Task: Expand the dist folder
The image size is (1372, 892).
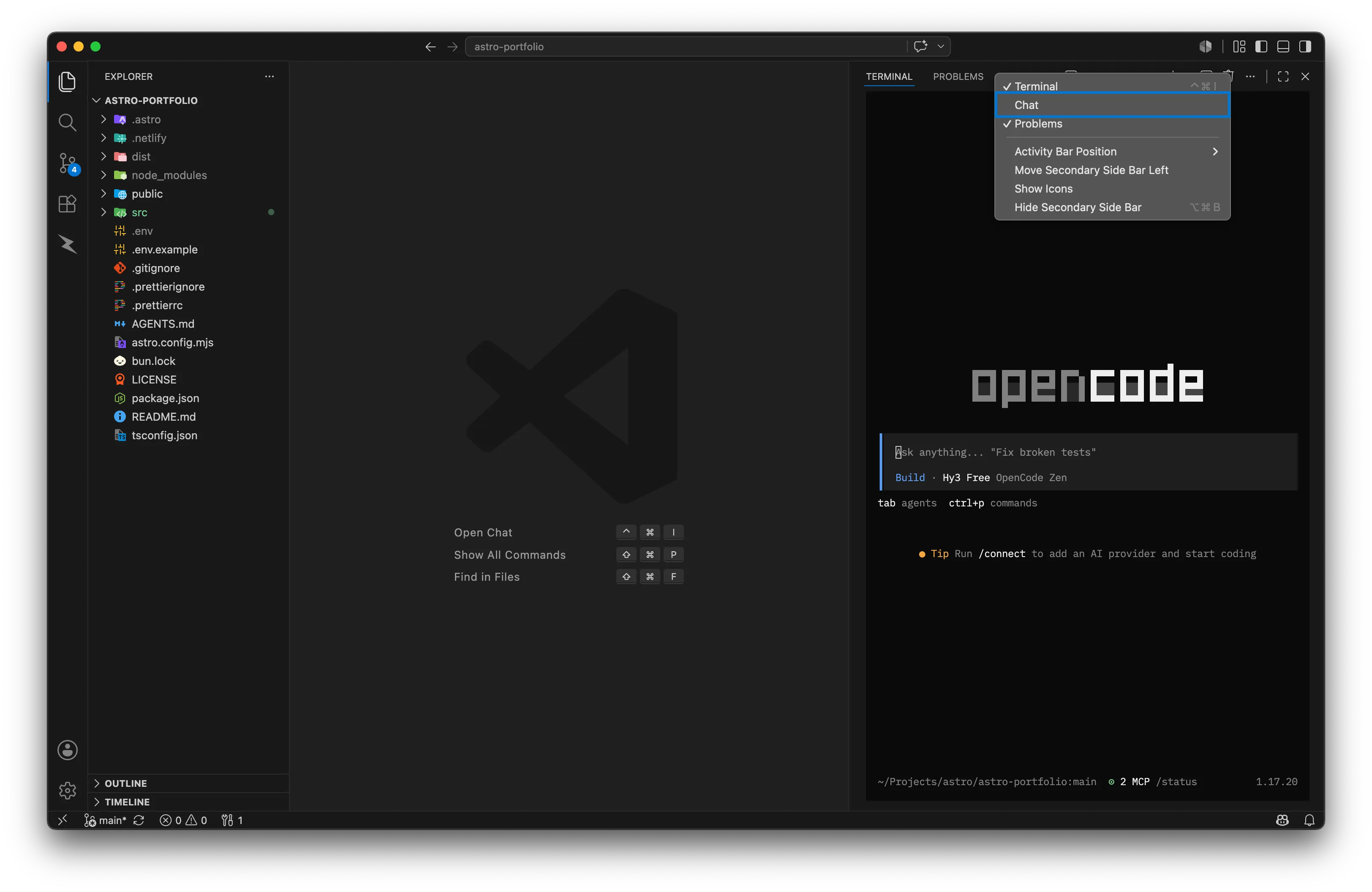Action: point(188,156)
